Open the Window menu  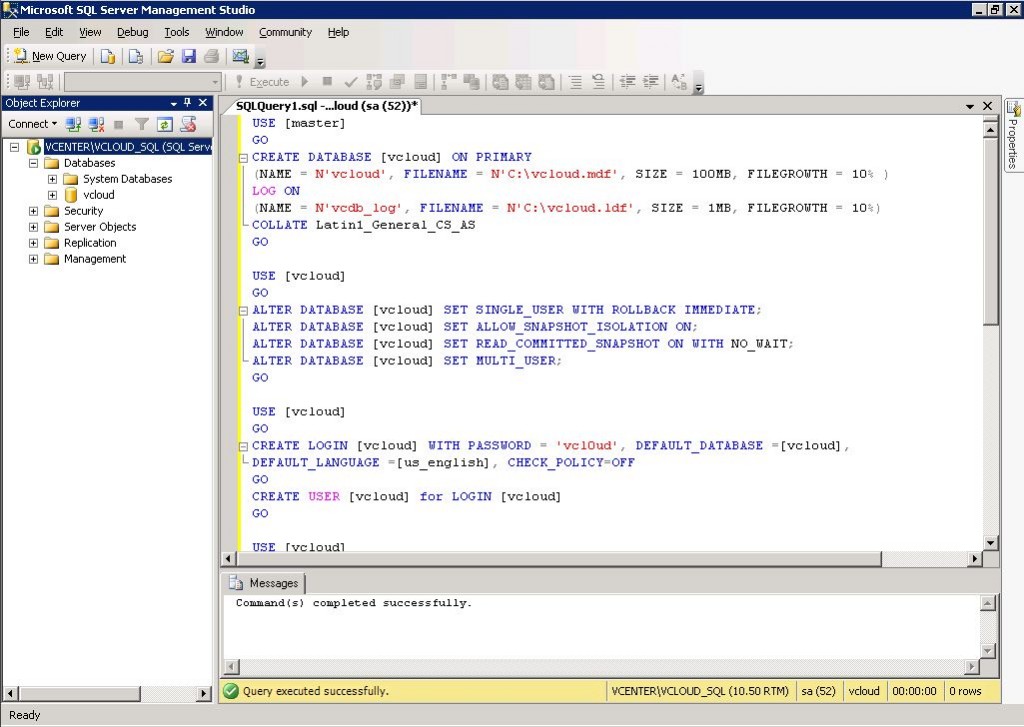[x=224, y=32]
